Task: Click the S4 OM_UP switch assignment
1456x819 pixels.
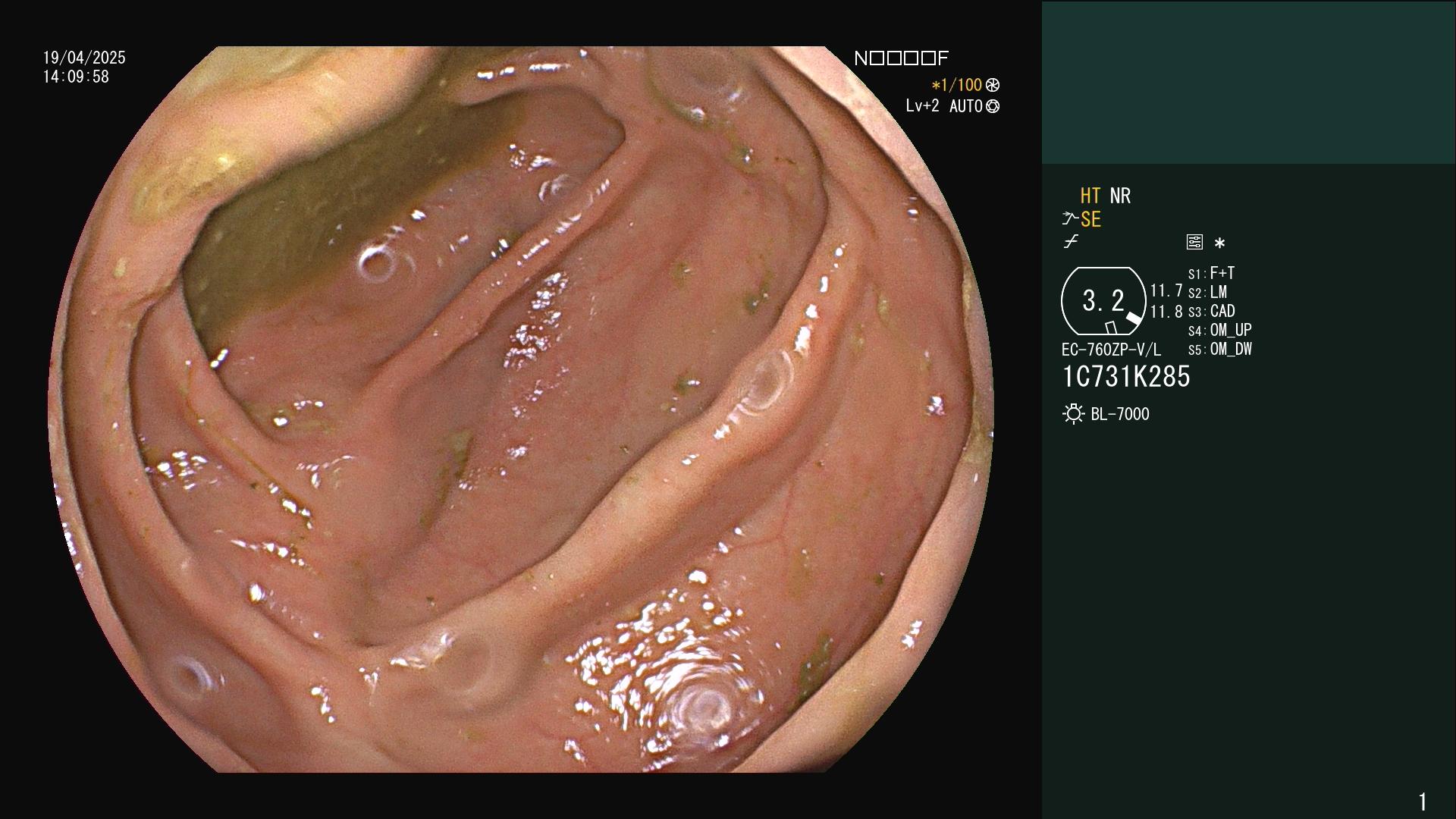Action: (1220, 330)
